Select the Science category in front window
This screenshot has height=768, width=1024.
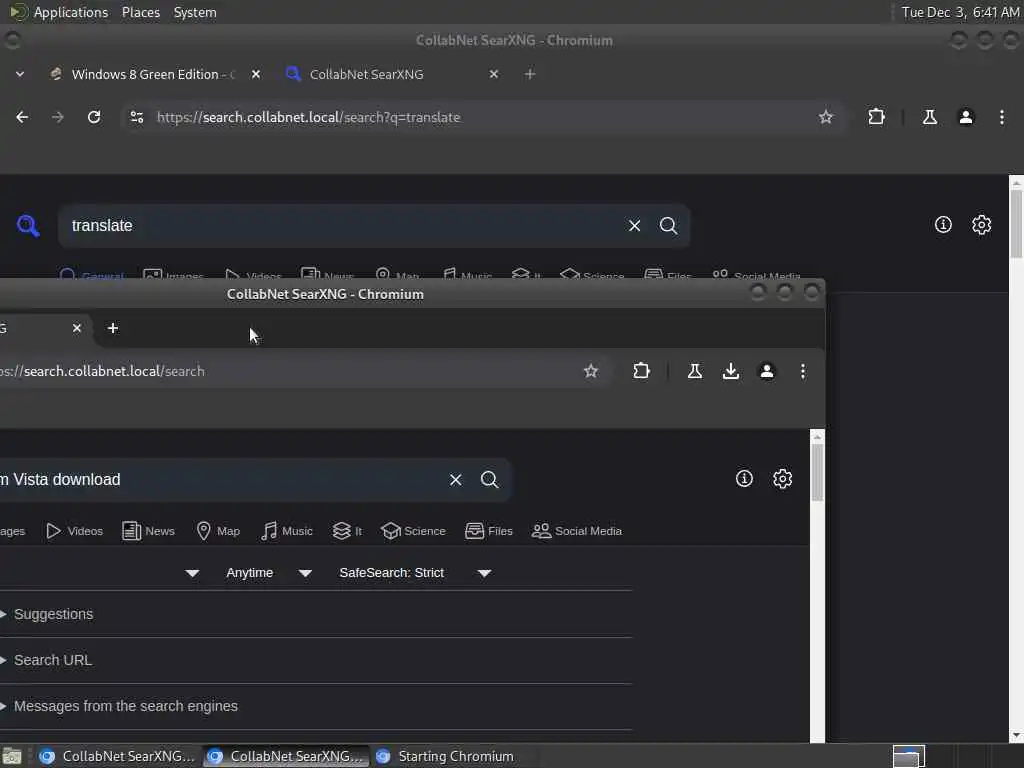[413, 531]
